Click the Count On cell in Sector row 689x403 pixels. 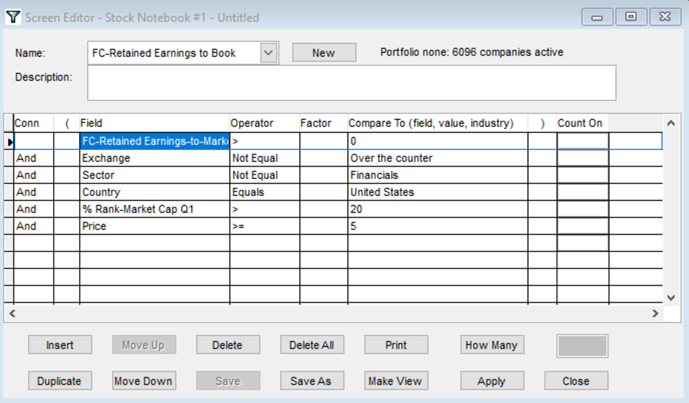tap(583, 175)
